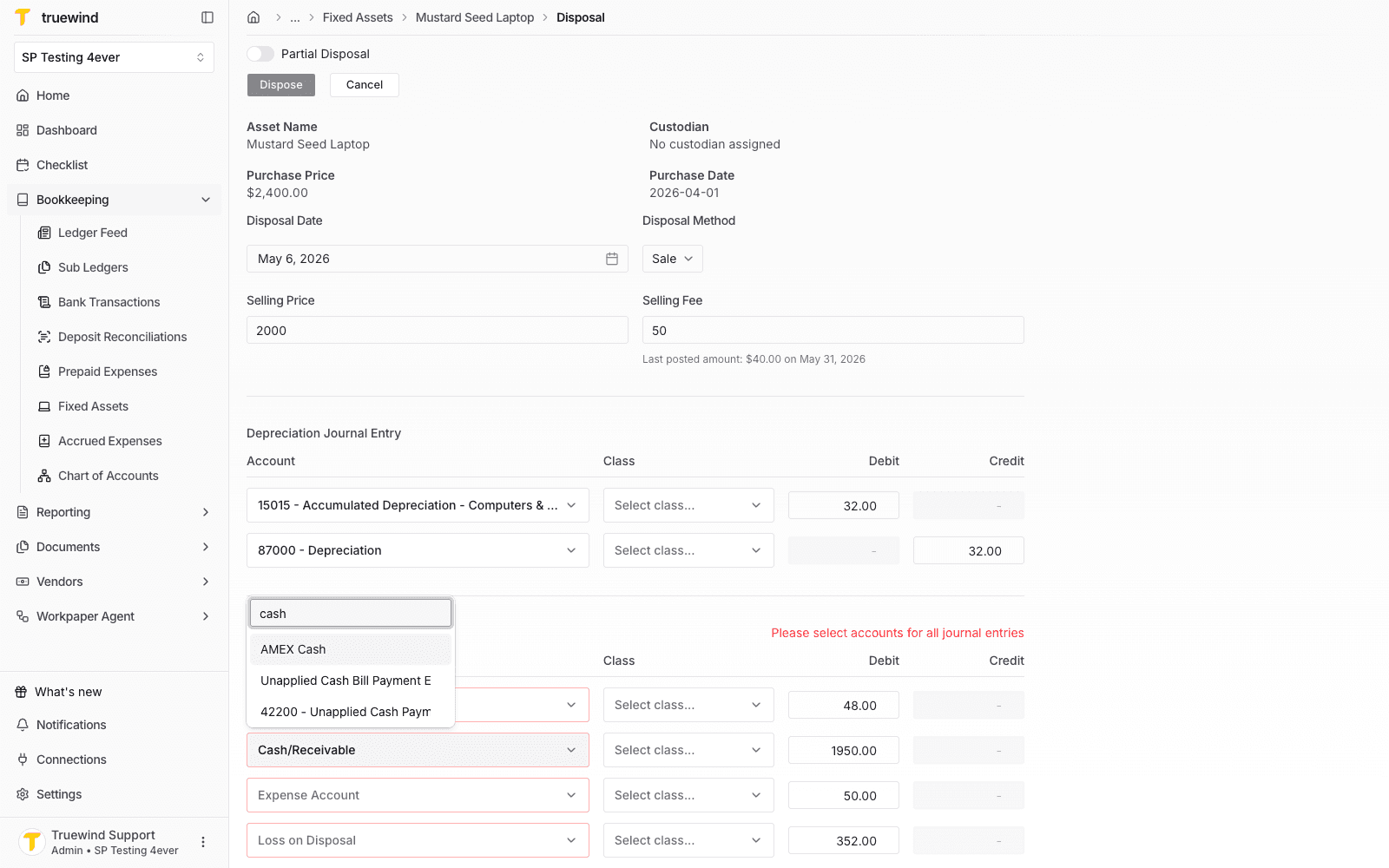Click the Prepaid Expenses icon
The width and height of the screenshot is (1389, 868).
point(44,372)
